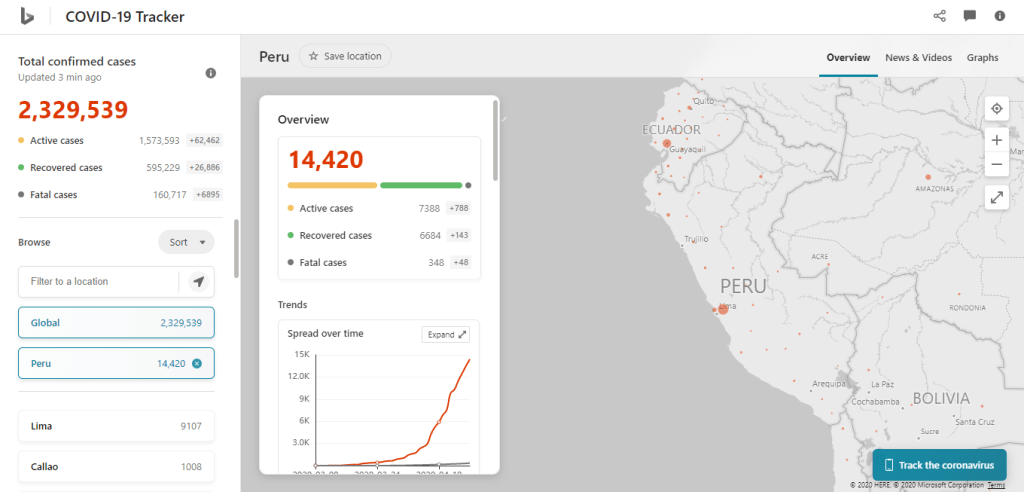The height and width of the screenshot is (492, 1024).
Task: Click the Trujillo city label on map
Action: (696, 239)
